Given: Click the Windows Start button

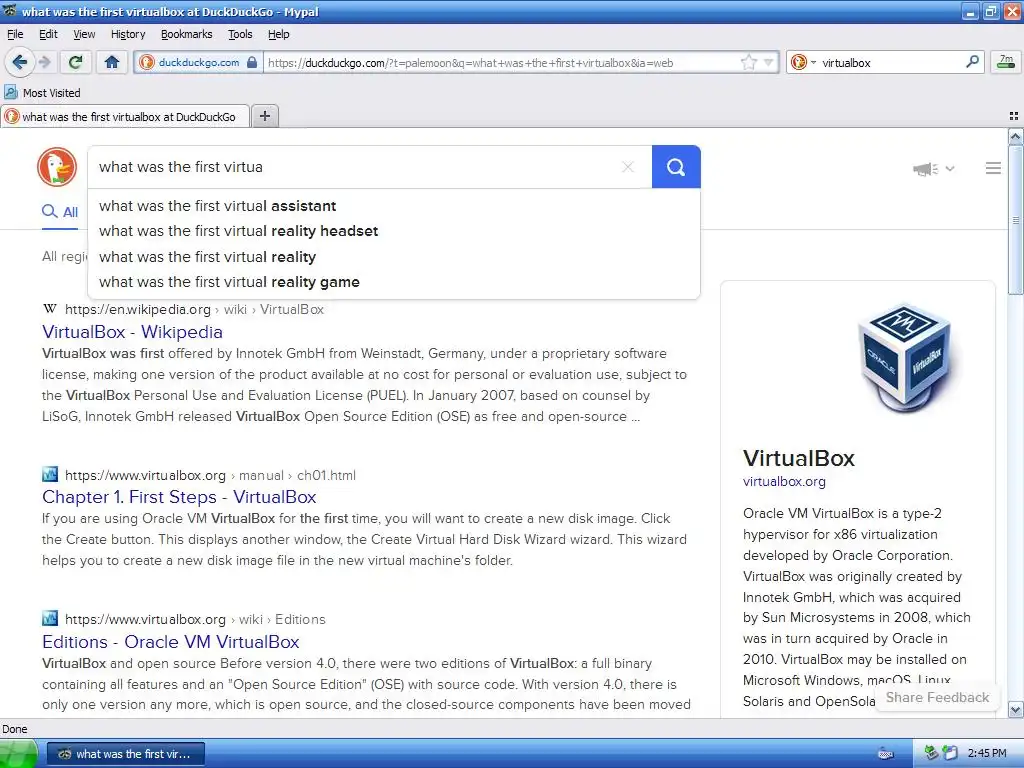Looking at the screenshot, I should point(19,754).
